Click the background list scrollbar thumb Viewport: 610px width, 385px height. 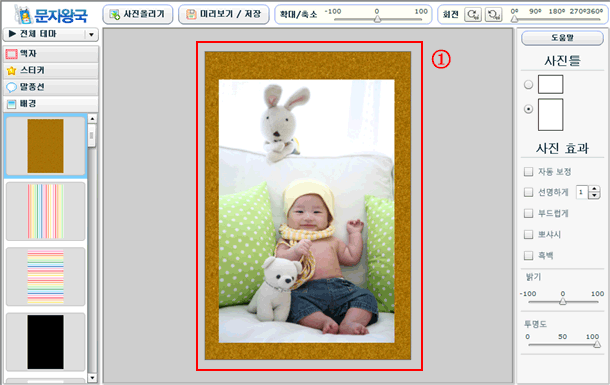tap(92, 135)
